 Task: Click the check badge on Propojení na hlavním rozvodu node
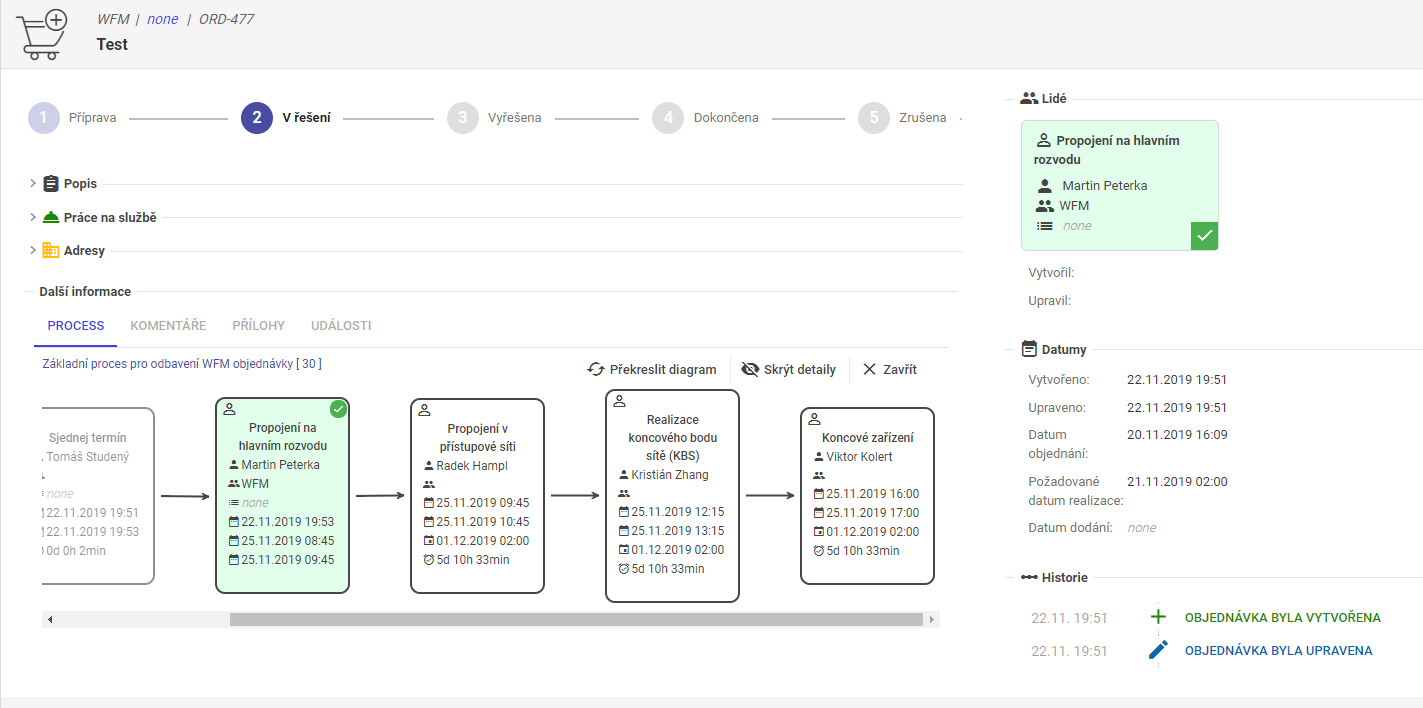tap(338, 409)
